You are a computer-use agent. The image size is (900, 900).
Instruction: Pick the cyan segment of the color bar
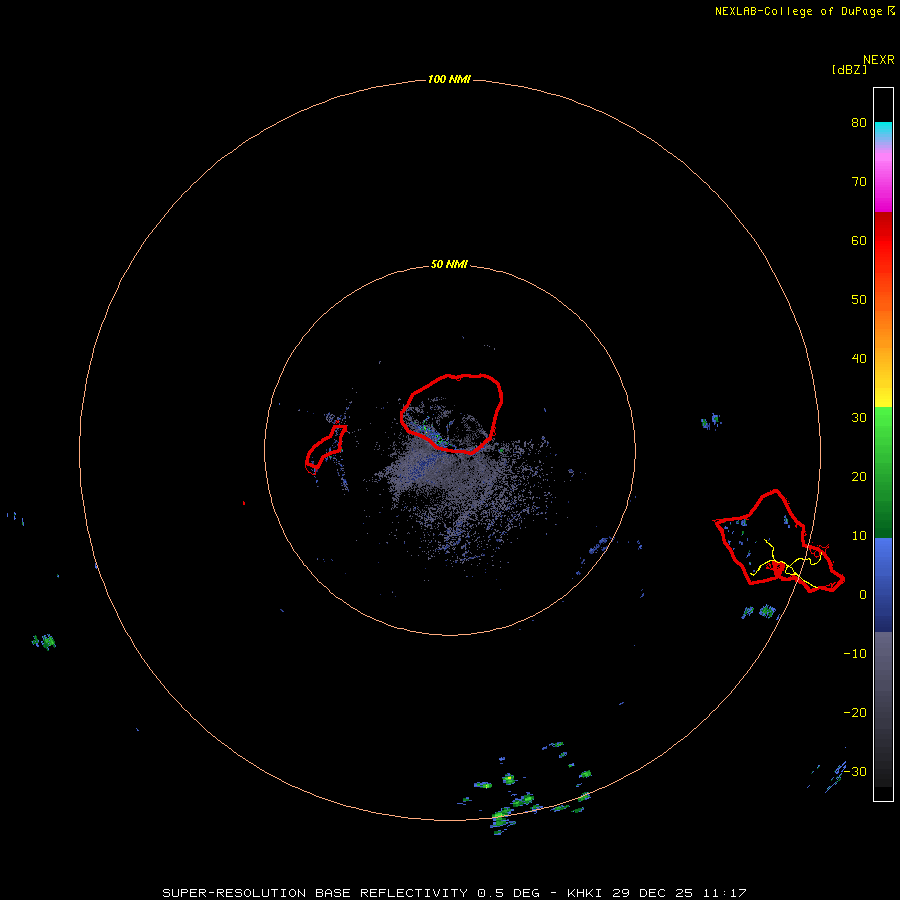883,131
